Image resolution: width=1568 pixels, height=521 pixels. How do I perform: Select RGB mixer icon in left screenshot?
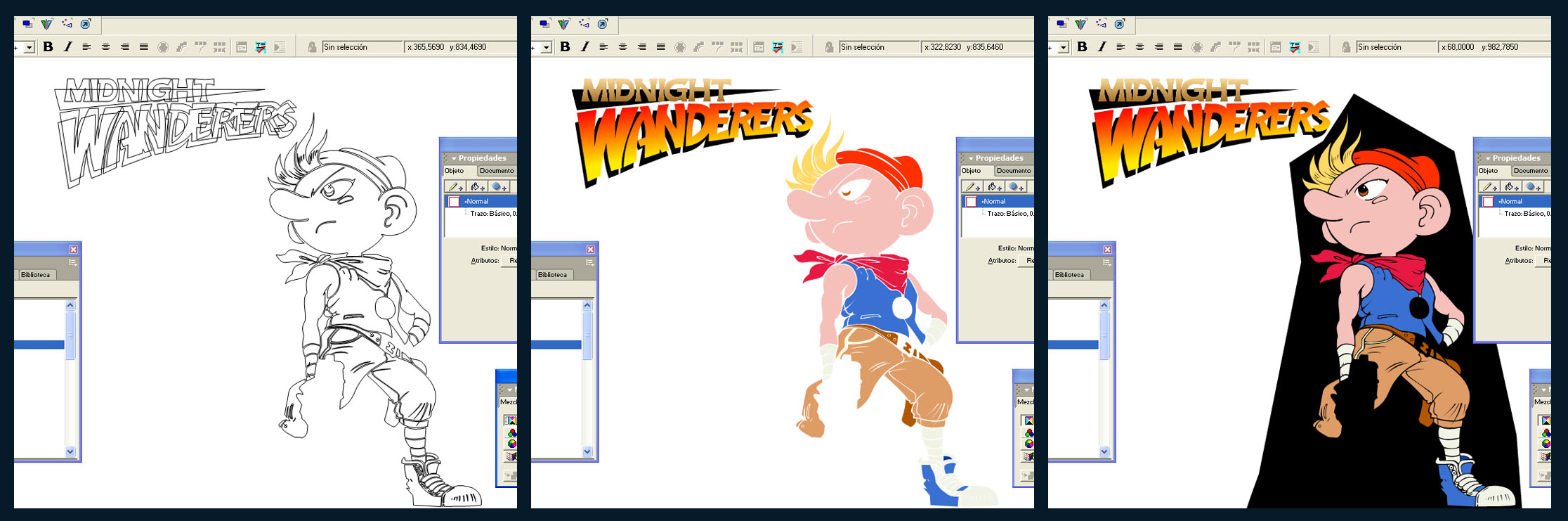(x=511, y=432)
